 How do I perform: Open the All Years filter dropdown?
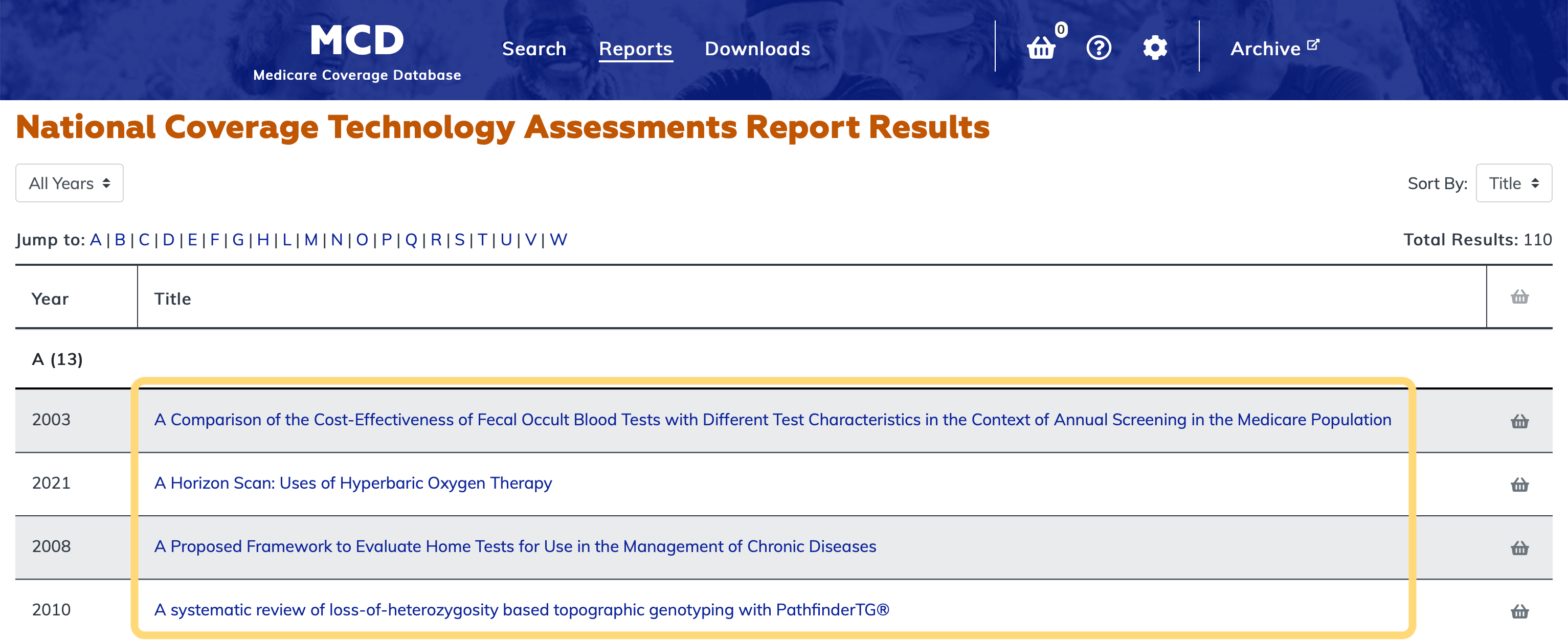(x=70, y=183)
